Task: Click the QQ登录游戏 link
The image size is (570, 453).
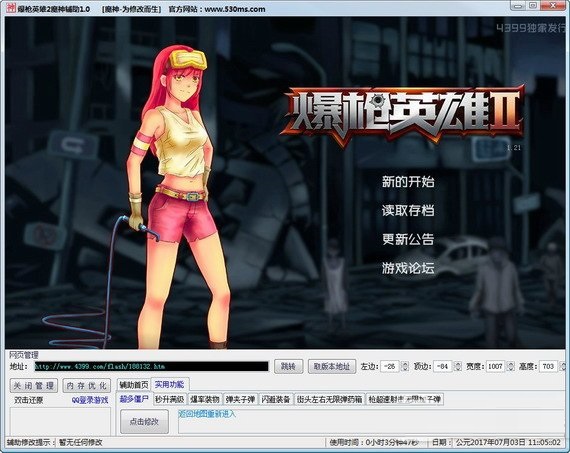Action: [89, 400]
